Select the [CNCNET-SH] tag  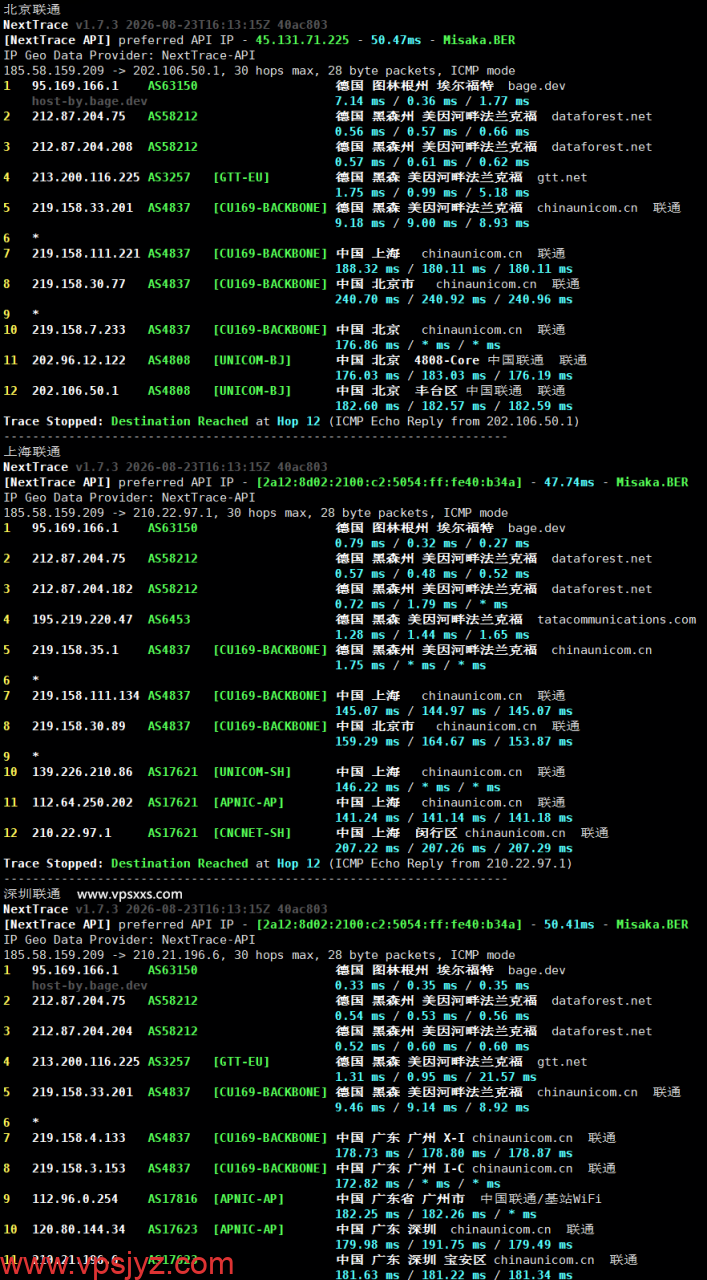pyautogui.click(x=252, y=833)
